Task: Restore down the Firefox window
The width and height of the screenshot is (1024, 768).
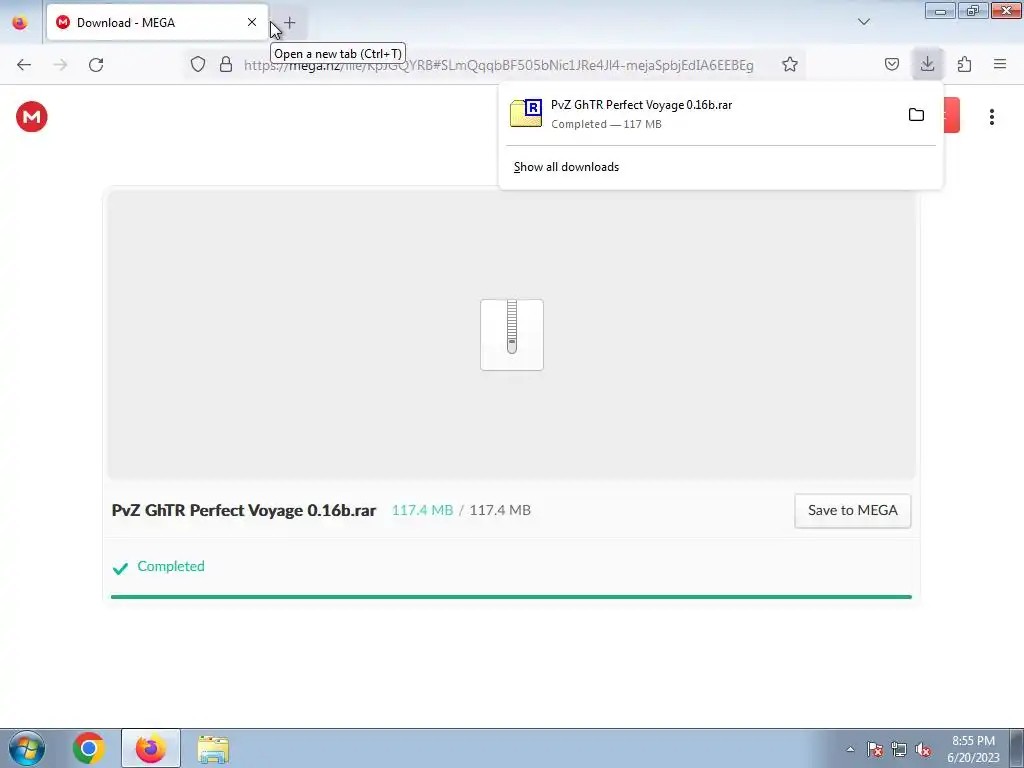Action: point(973,11)
